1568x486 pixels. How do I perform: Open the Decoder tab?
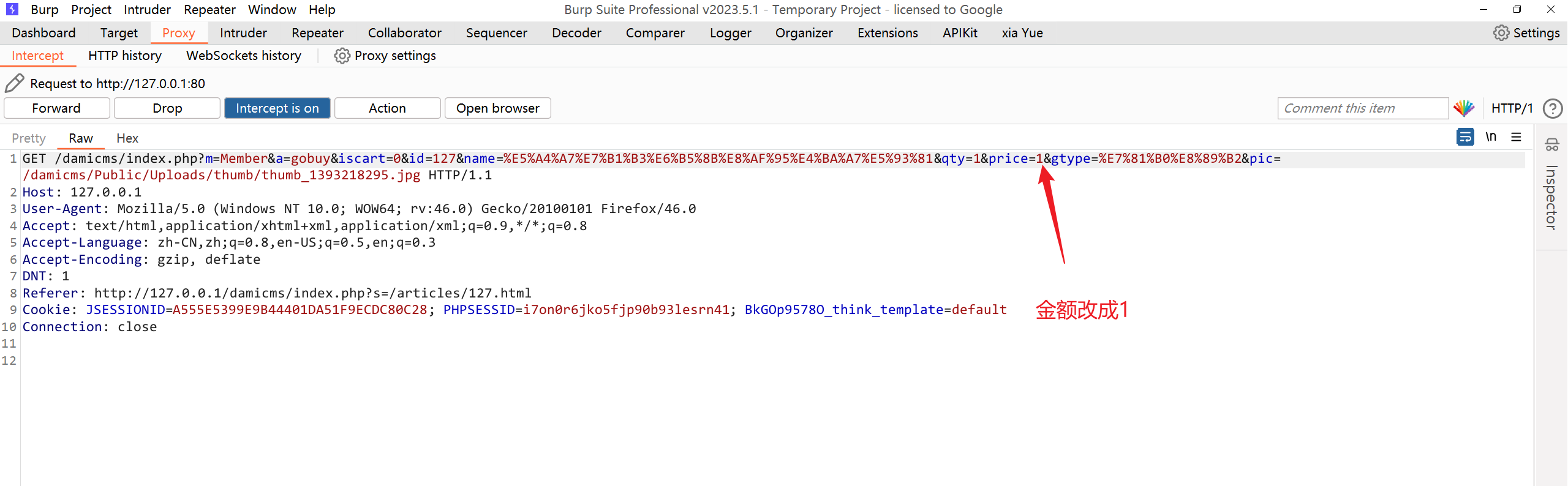(576, 33)
